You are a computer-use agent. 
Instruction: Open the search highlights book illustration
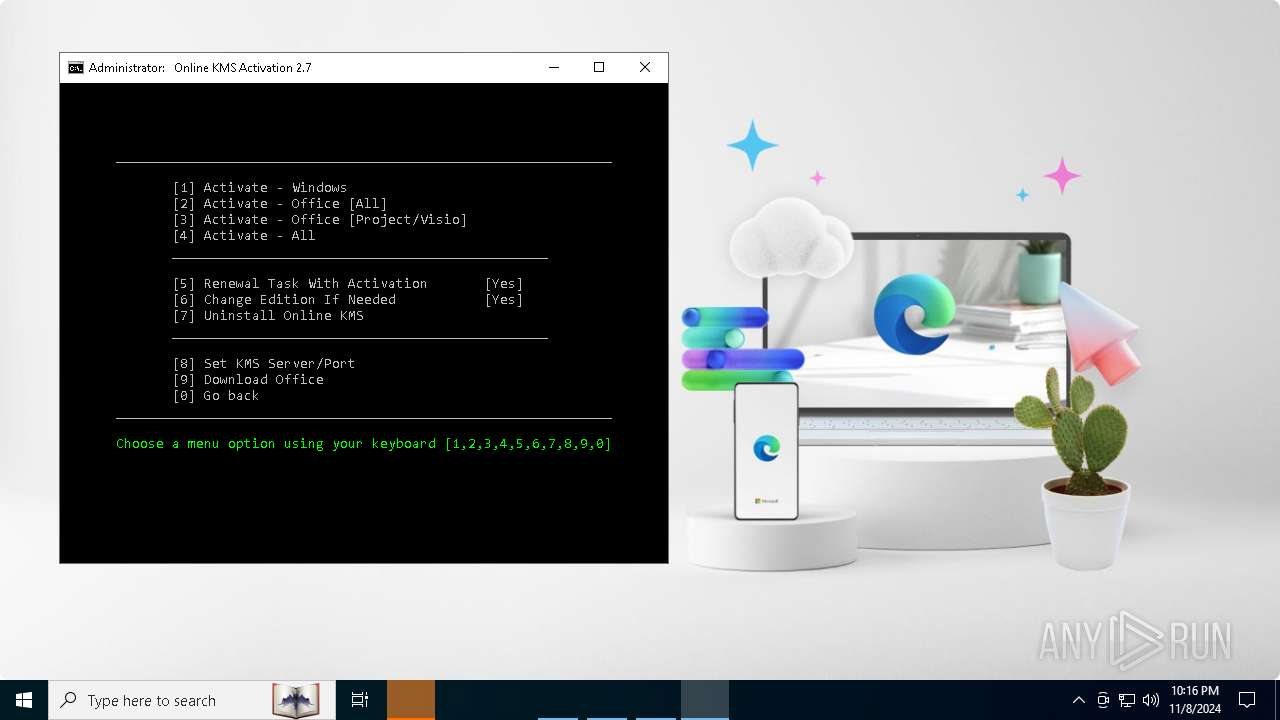295,700
